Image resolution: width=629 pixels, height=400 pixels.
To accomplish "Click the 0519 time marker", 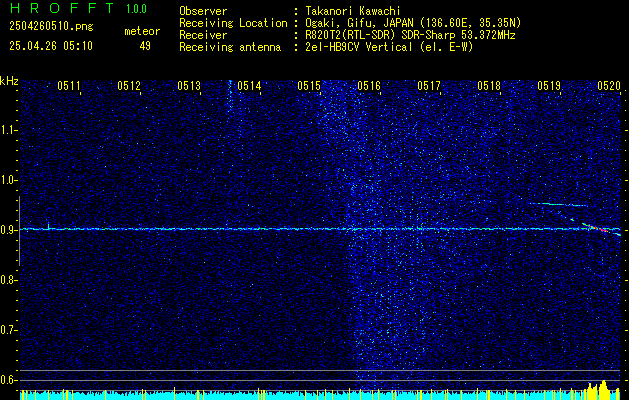I will (549, 85).
